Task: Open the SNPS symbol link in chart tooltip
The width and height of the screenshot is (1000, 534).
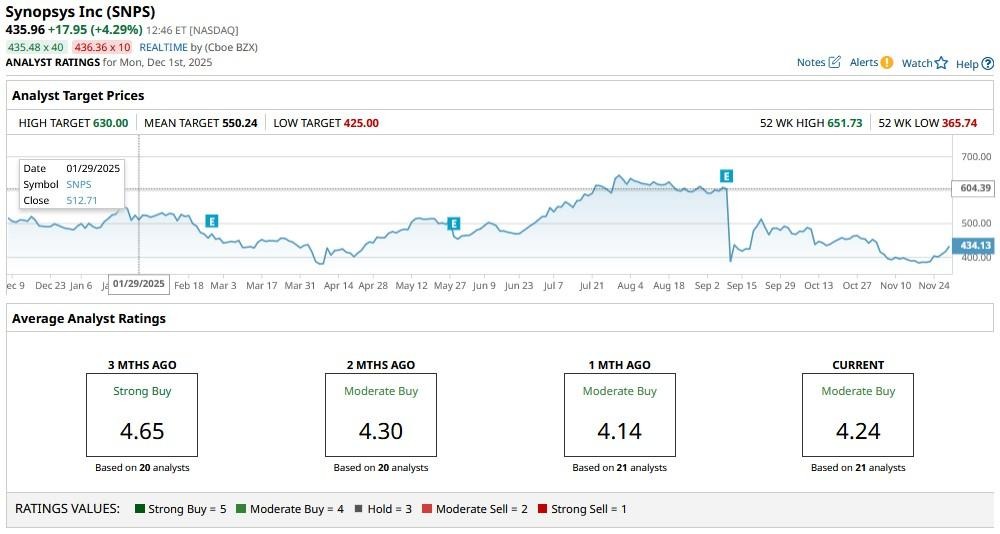Action: tap(79, 184)
